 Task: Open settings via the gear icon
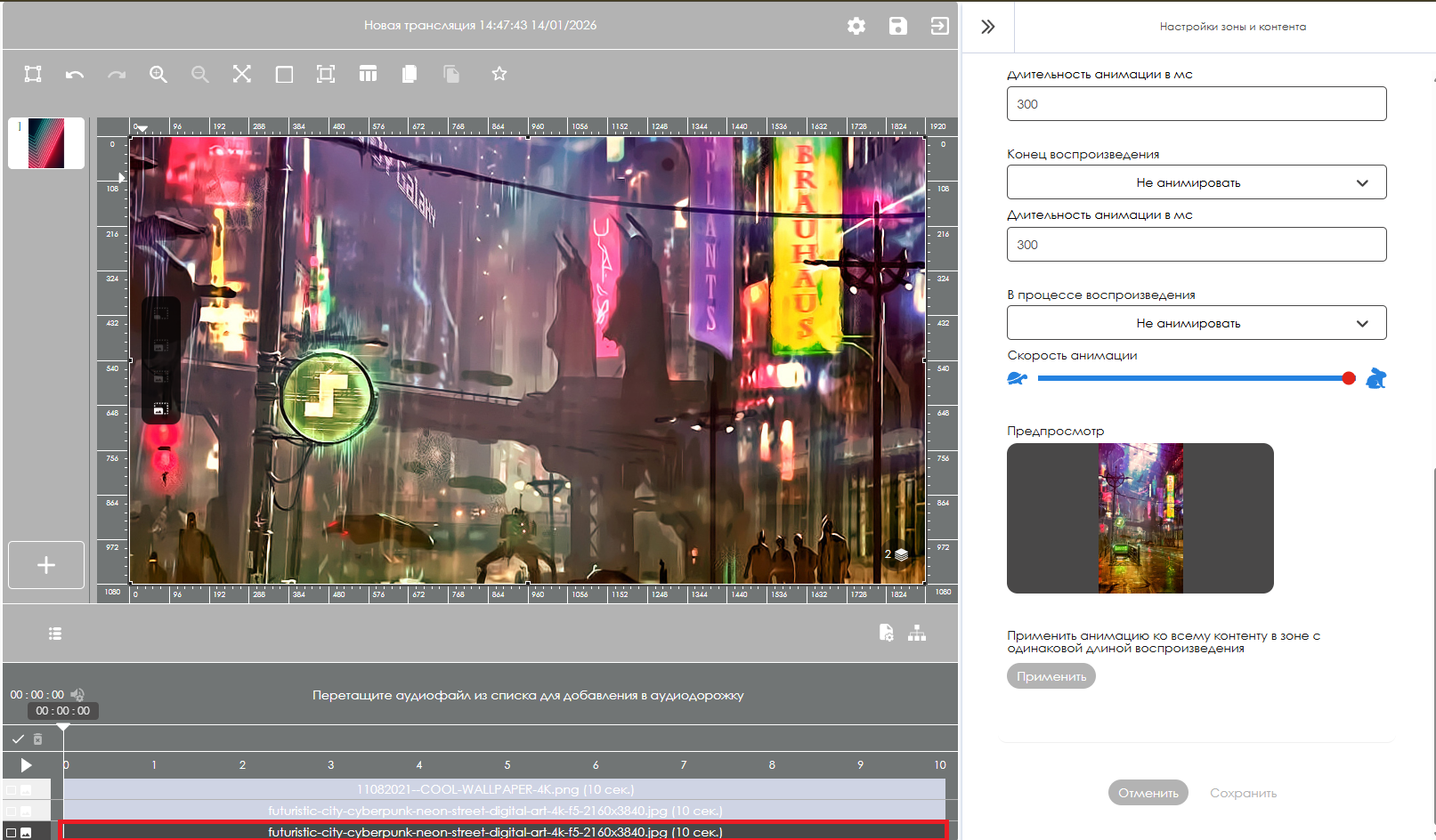[x=856, y=26]
